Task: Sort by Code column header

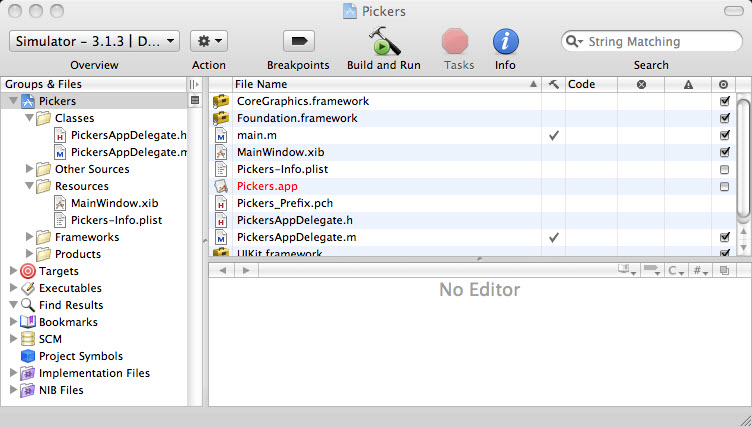Action: click(x=591, y=84)
